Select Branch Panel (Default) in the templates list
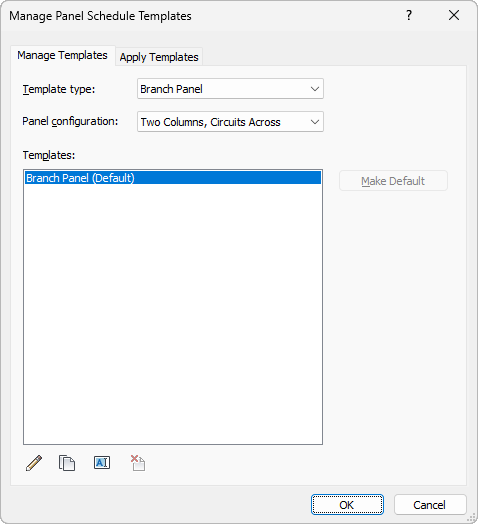 (173, 178)
